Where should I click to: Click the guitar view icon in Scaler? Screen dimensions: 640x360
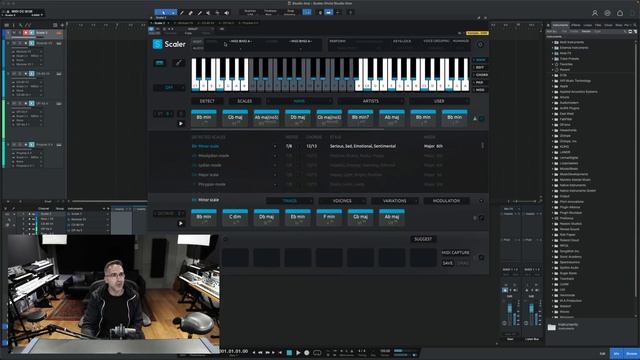click(x=178, y=63)
